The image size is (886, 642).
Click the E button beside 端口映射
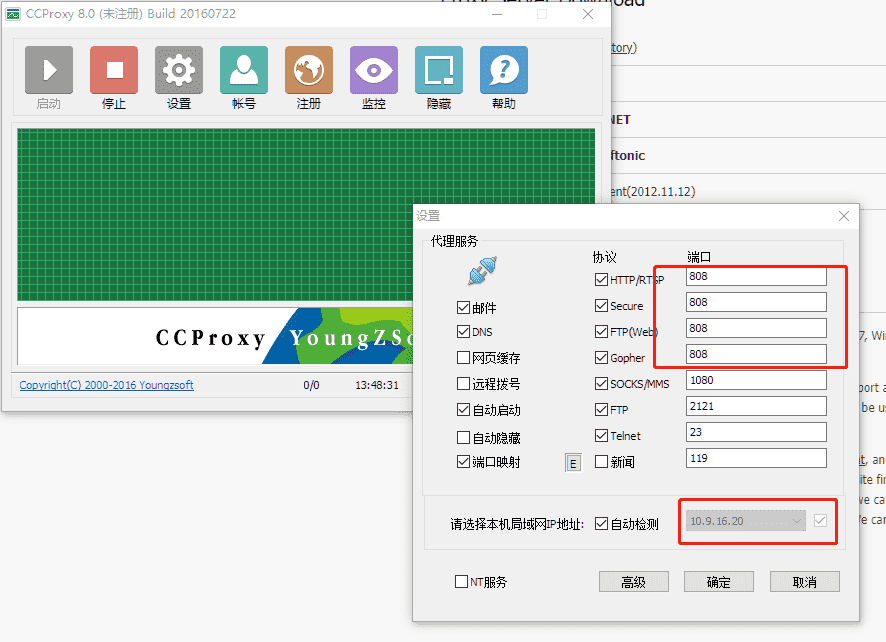click(x=573, y=463)
